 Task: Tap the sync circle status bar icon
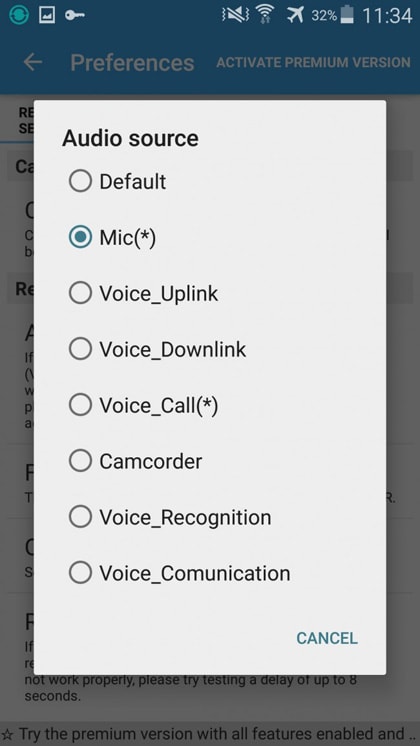[19, 15]
